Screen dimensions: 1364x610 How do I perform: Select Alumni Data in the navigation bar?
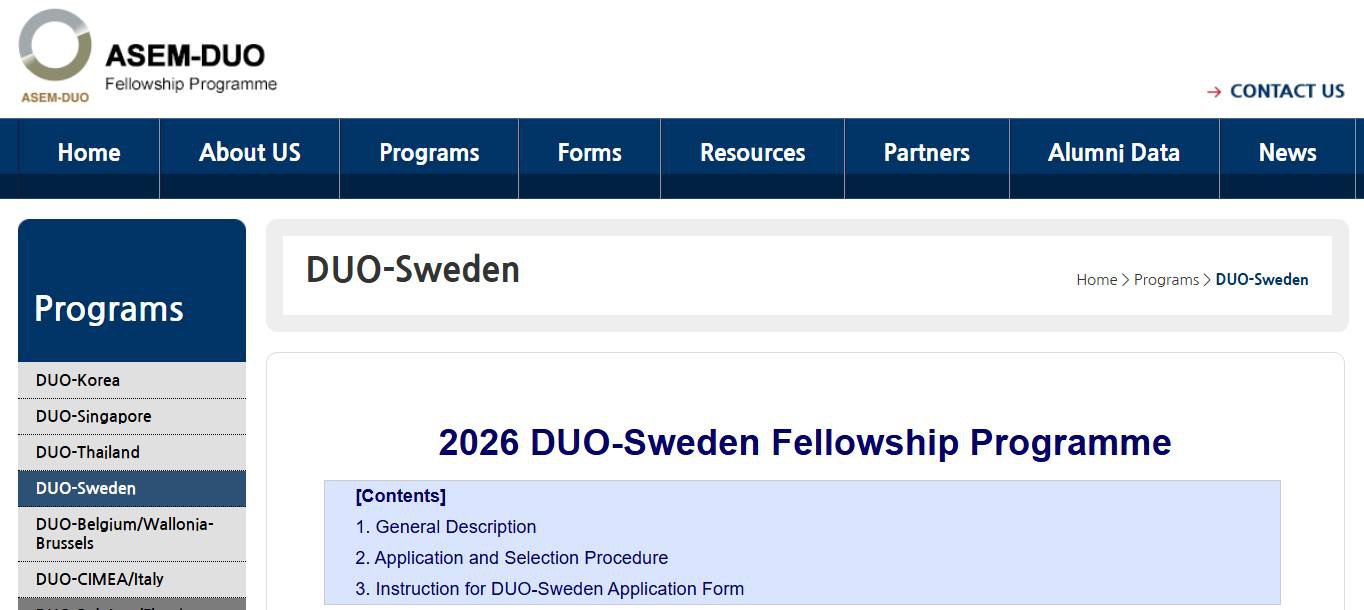pyautogui.click(x=1113, y=153)
